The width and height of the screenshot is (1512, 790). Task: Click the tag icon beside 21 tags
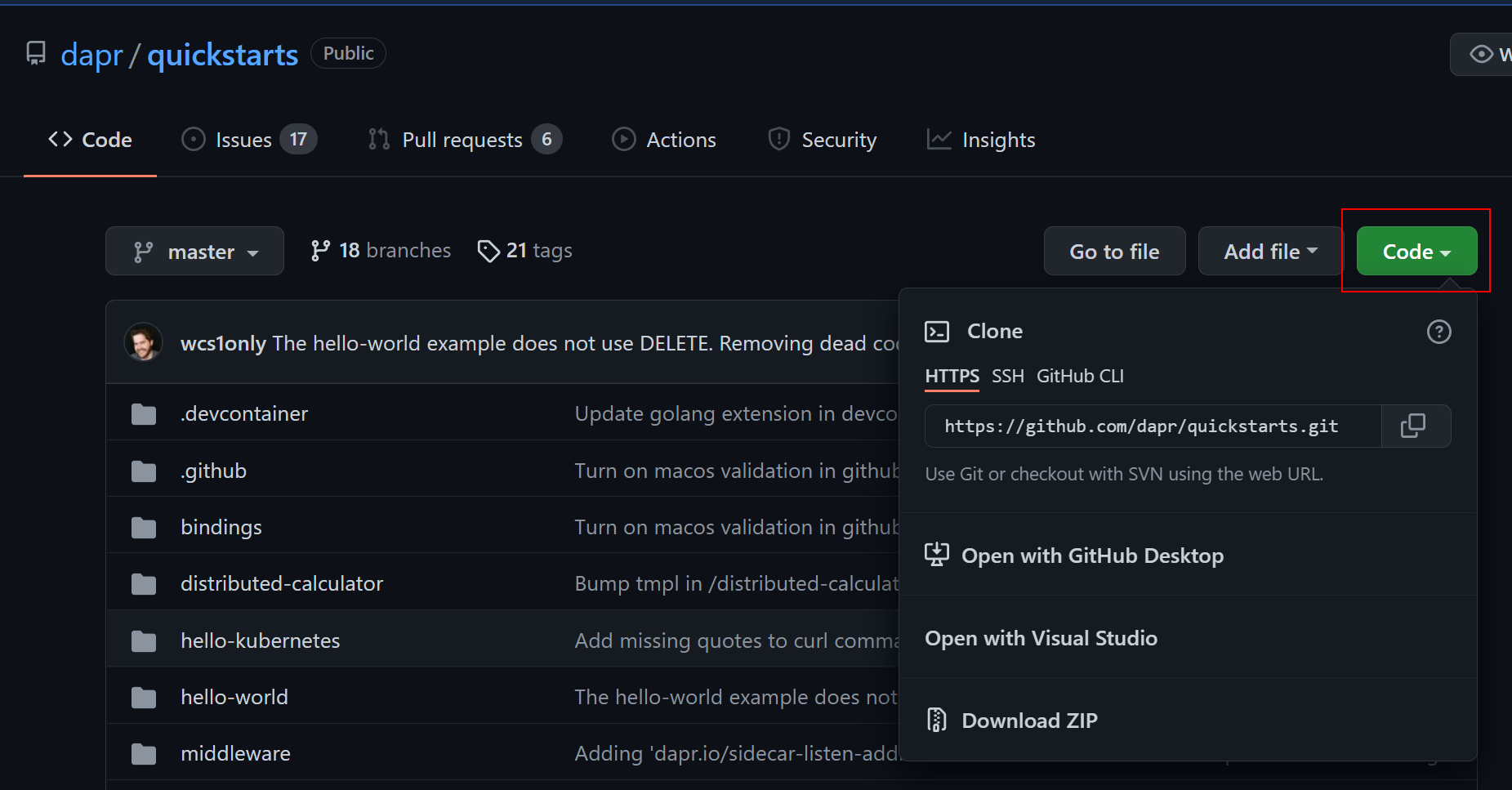(x=488, y=251)
